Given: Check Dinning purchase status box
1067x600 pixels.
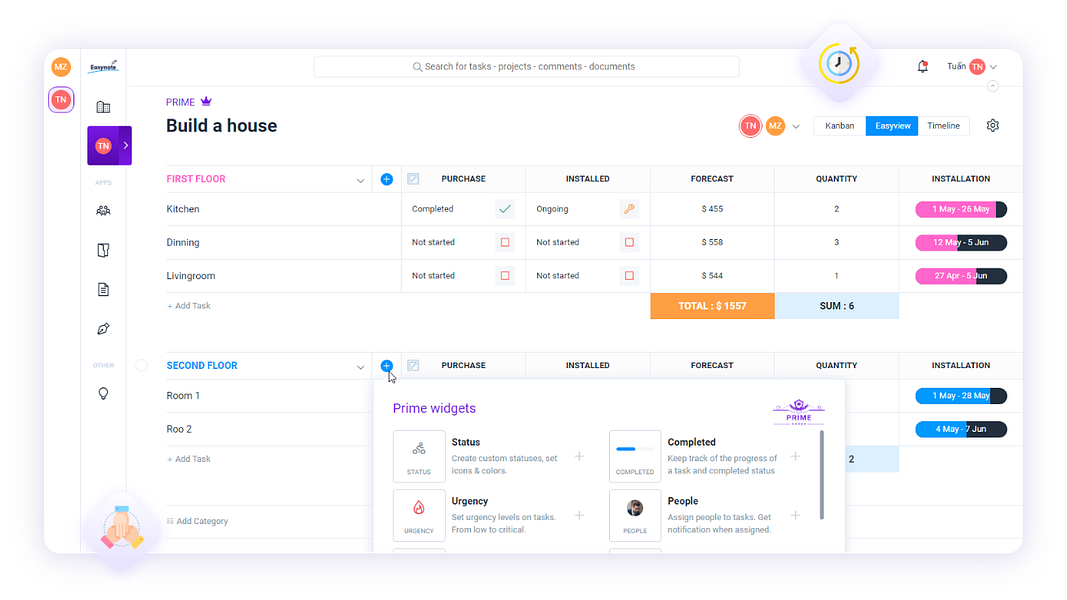Looking at the screenshot, I should (505, 242).
